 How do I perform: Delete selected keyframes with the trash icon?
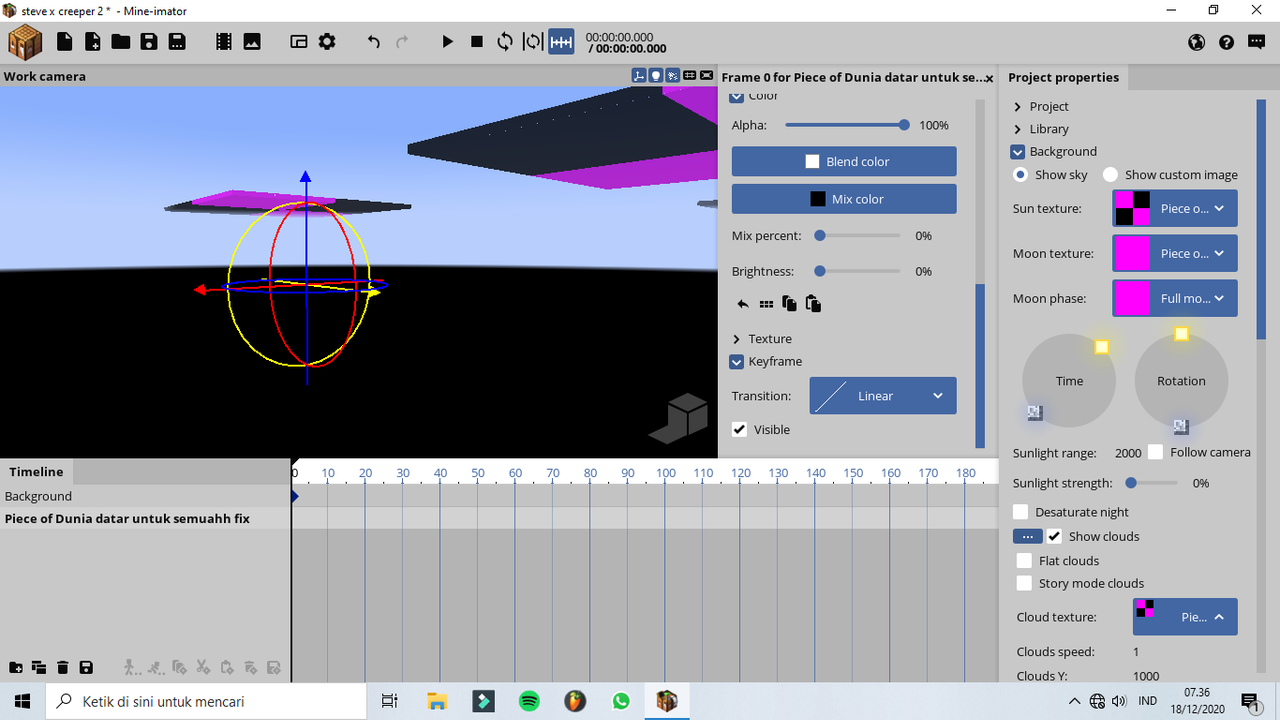(x=62, y=667)
